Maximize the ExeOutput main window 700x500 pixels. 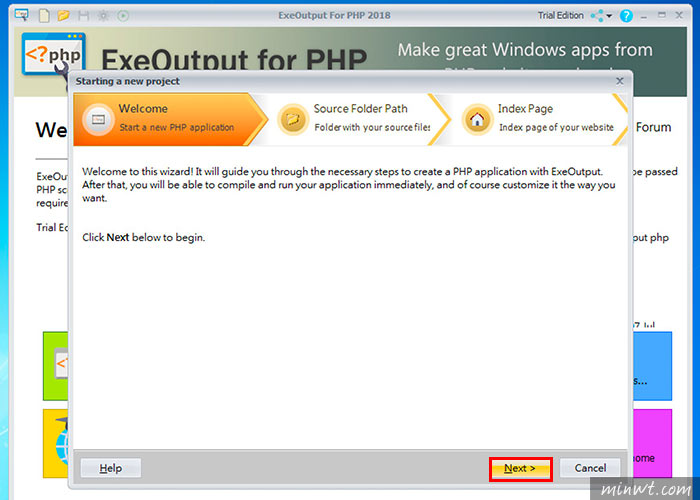[662, 15]
